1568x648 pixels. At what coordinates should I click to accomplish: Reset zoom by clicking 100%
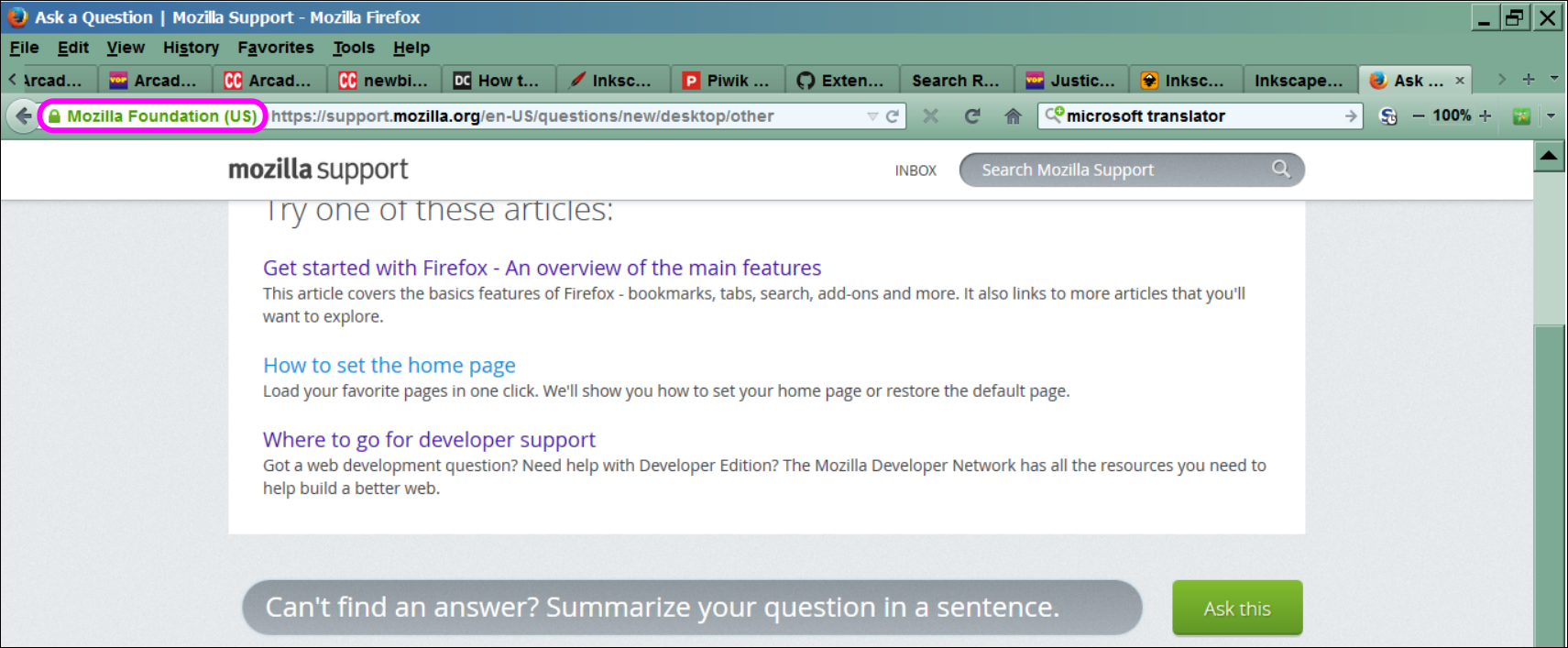tap(1452, 115)
